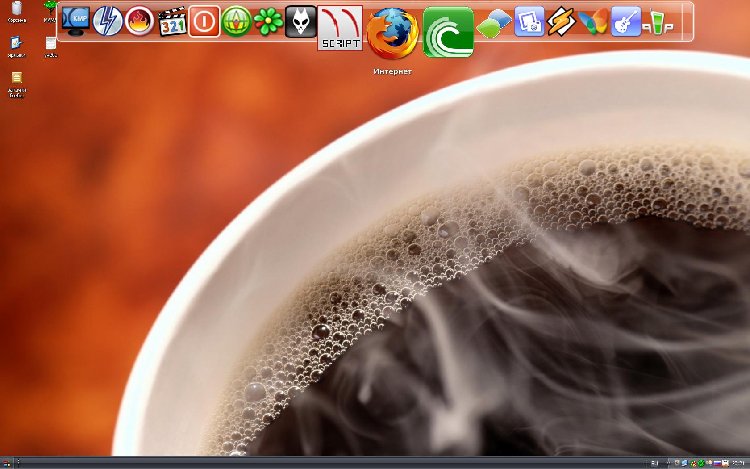Open the tray icon beside the clock
The image size is (750, 469).
[x=726, y=463]
